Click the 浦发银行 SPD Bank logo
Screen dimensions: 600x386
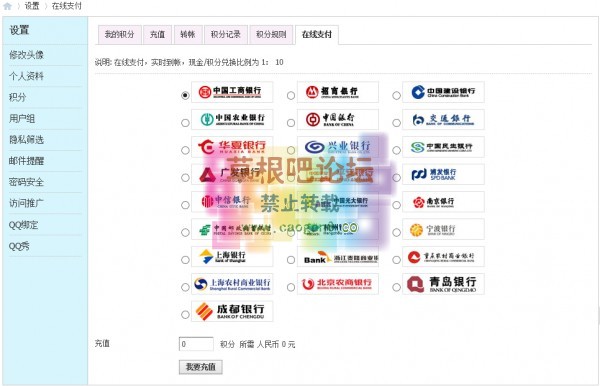click(x=443, y=174)
